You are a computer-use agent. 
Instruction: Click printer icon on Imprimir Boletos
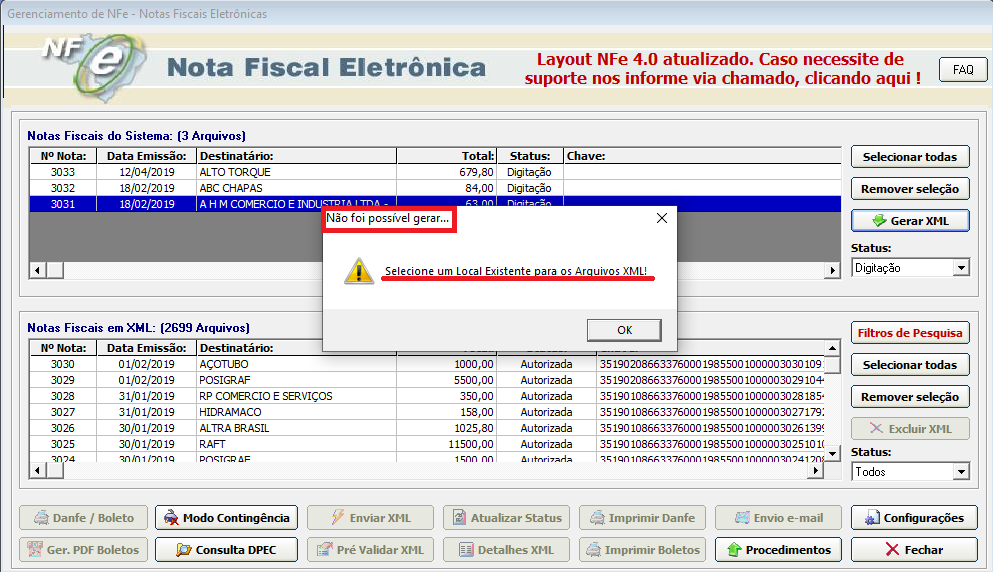click(593, 549)
